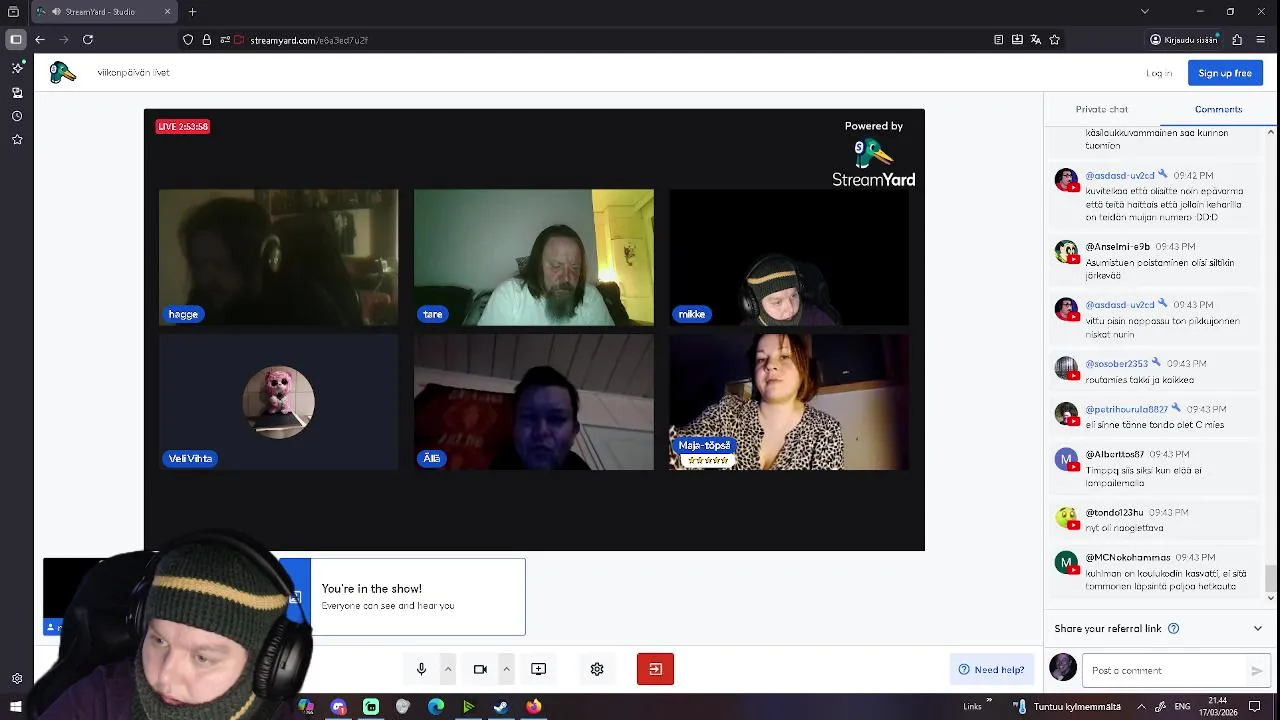Select tare's video tile
The width and height of the screenshot is (1280, 720).
[x=534, y=257]
